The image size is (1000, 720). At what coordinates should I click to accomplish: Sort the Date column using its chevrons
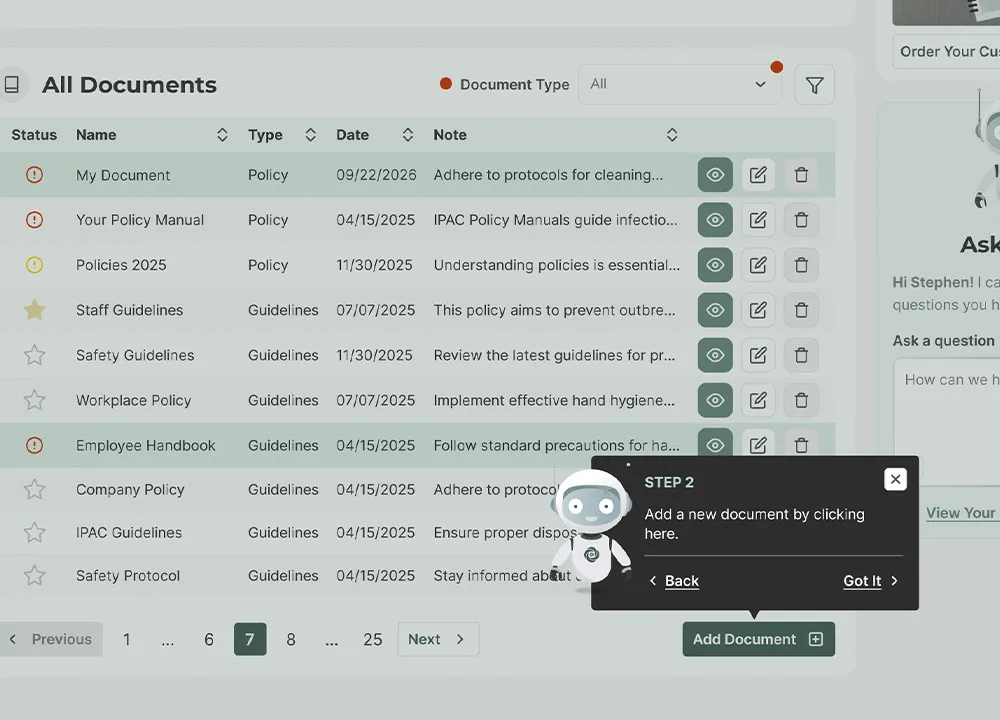click(407, 134)
